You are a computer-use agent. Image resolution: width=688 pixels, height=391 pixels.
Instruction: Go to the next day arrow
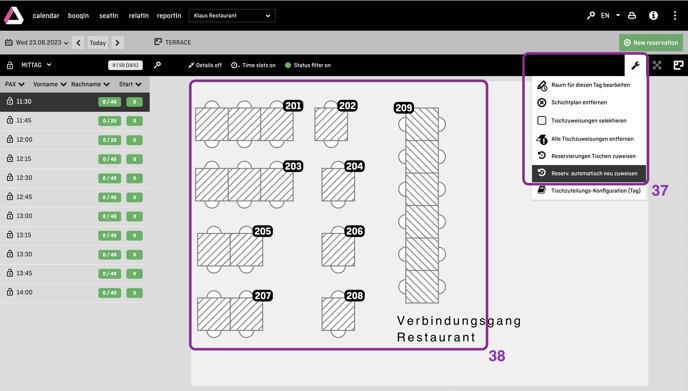117,43
